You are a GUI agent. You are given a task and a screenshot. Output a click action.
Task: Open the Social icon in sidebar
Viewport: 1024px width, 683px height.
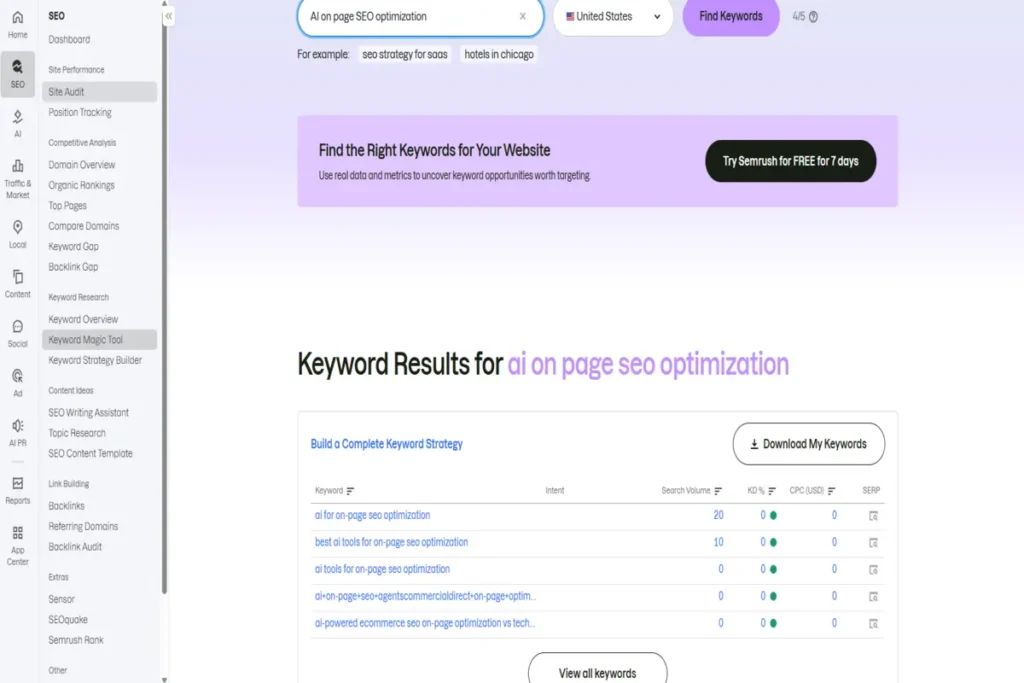tap(18, 331)
